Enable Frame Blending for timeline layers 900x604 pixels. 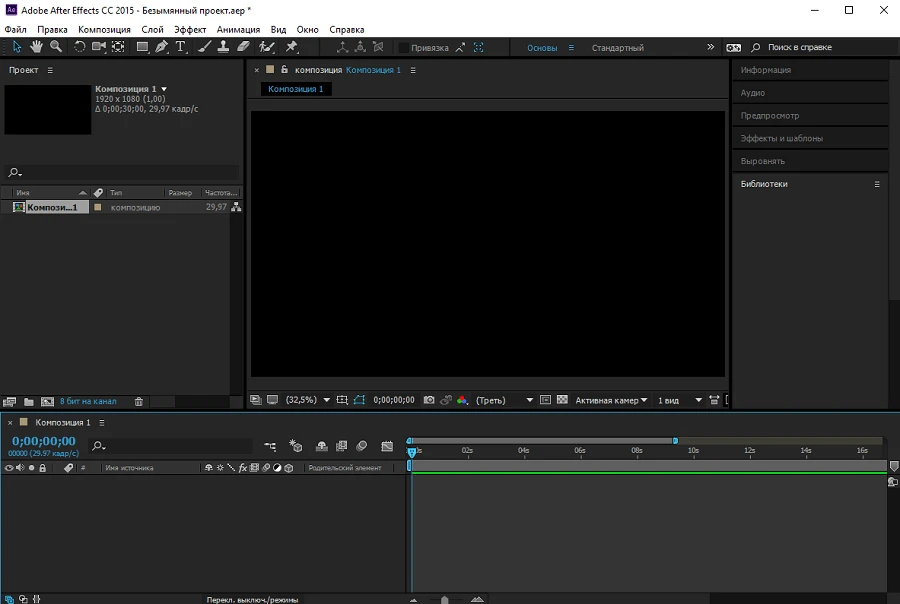point(342,446)
